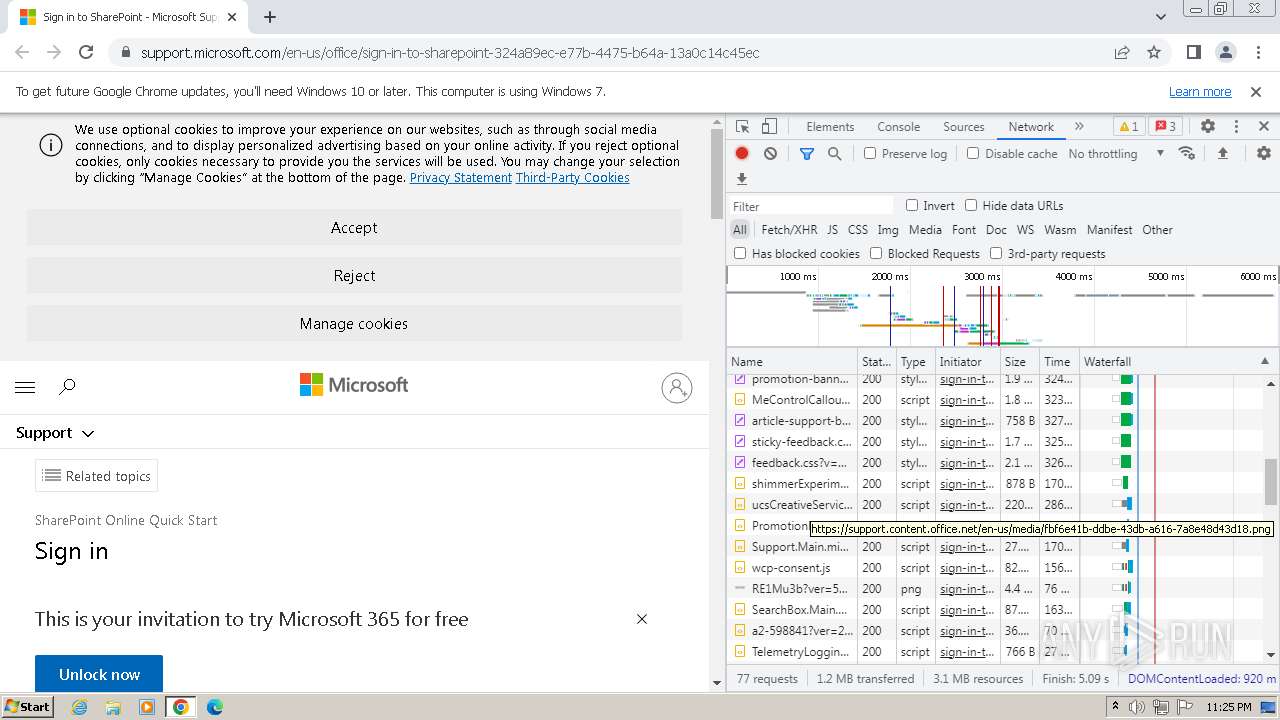
Task: Open Network panel settings gear
Action: 1264,154
